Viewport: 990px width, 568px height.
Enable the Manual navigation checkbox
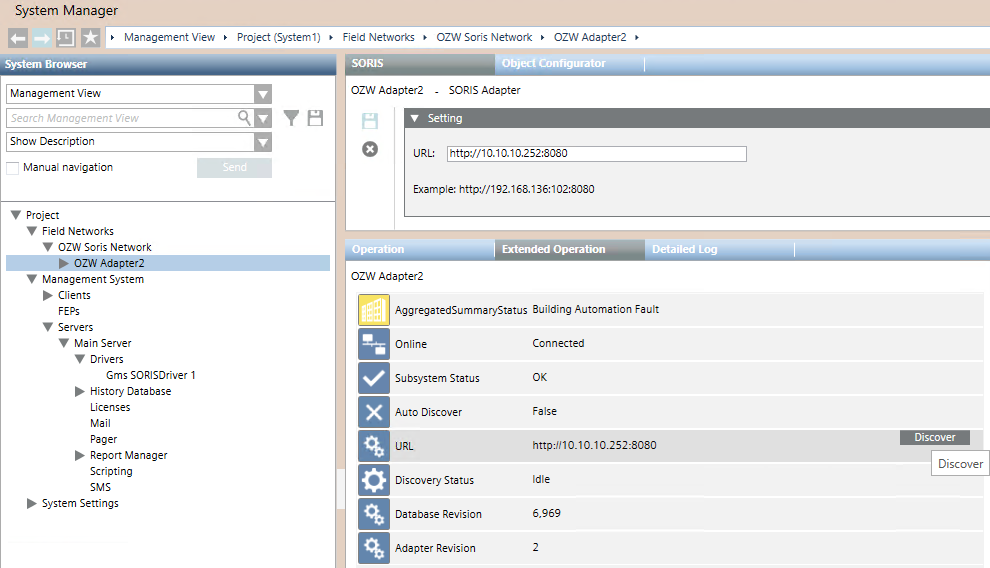(x=13, y=168)
